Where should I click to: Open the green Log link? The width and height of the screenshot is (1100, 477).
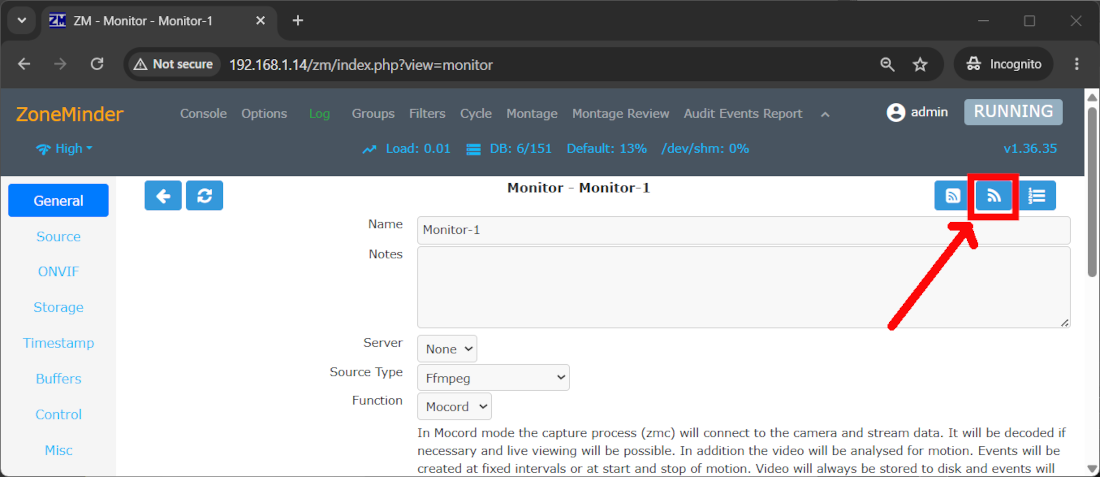pos(319,114)
